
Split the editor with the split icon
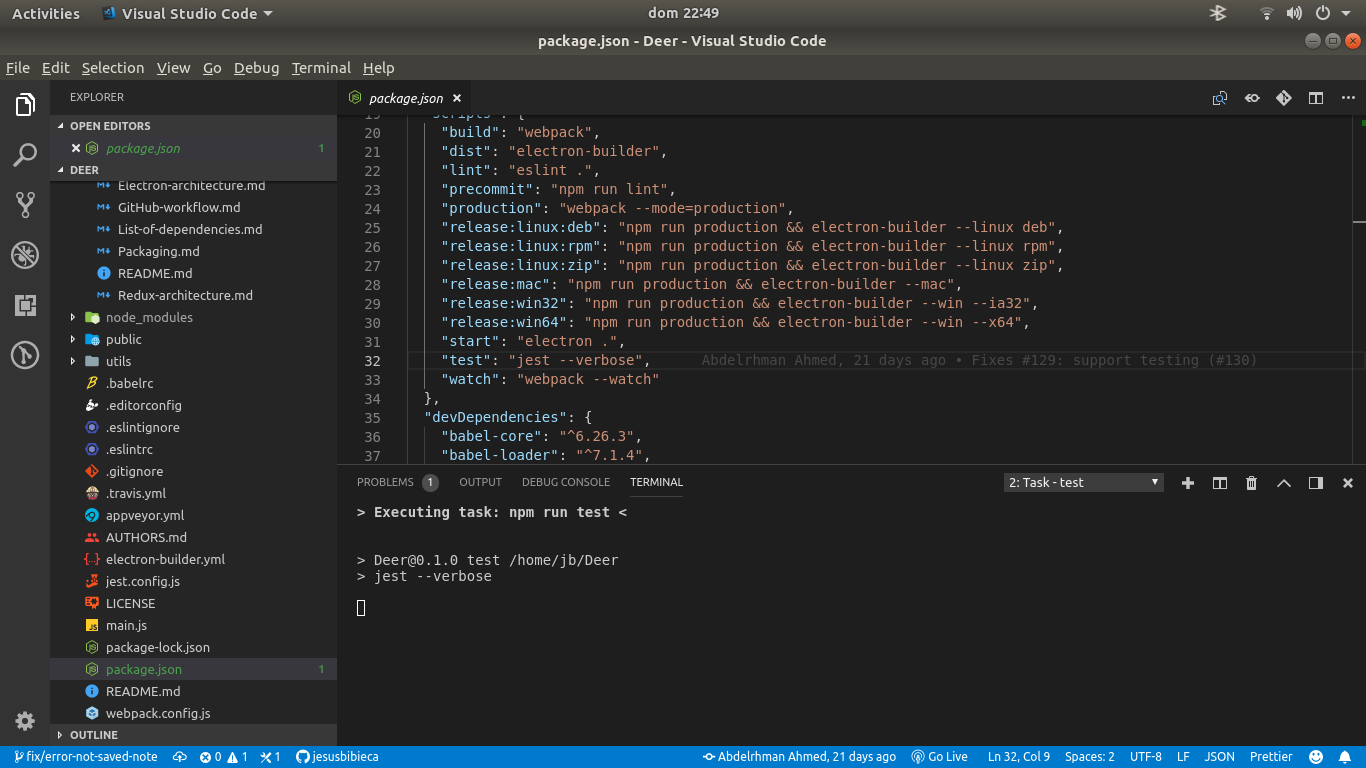click(x=1314, y=98)
